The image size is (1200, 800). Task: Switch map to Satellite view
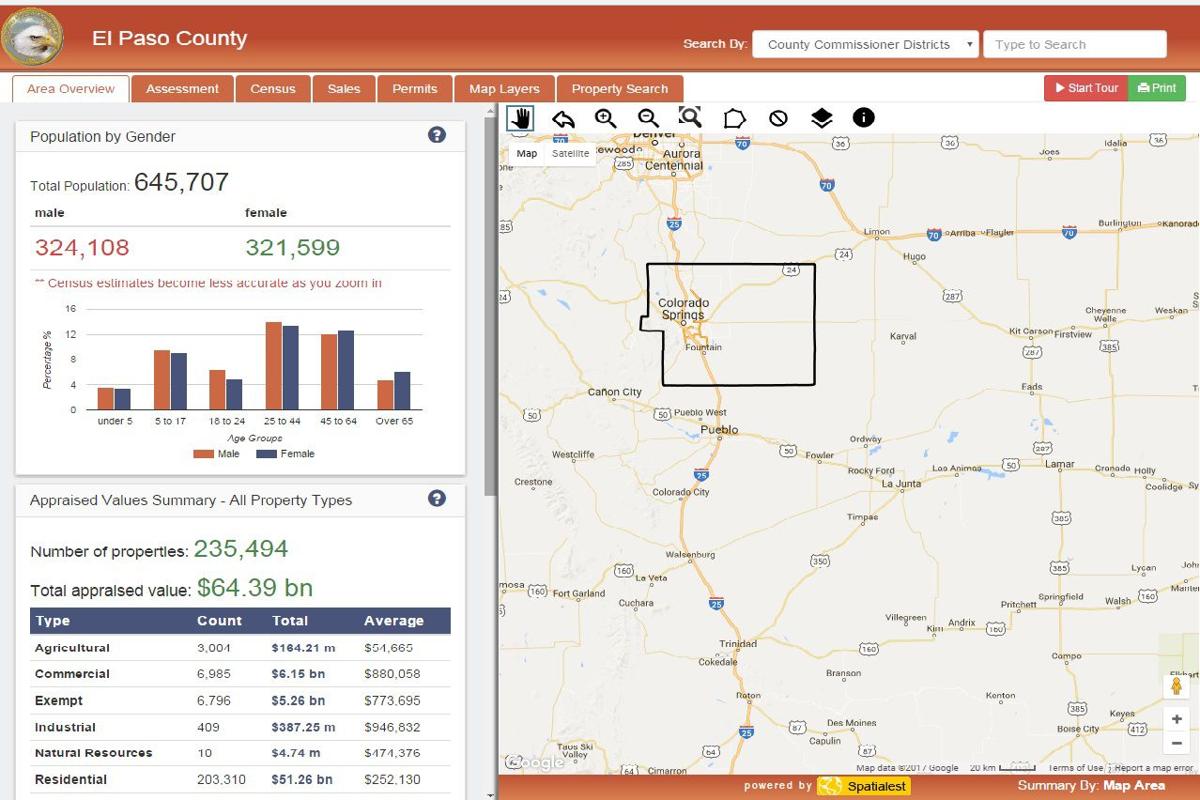point(571,153)
